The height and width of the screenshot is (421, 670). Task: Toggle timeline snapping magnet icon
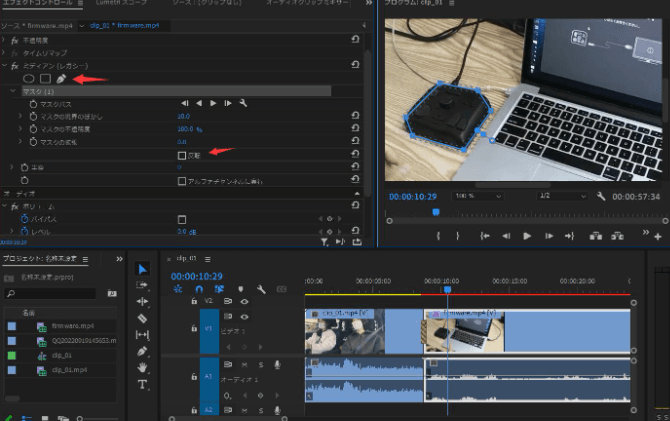197,289
